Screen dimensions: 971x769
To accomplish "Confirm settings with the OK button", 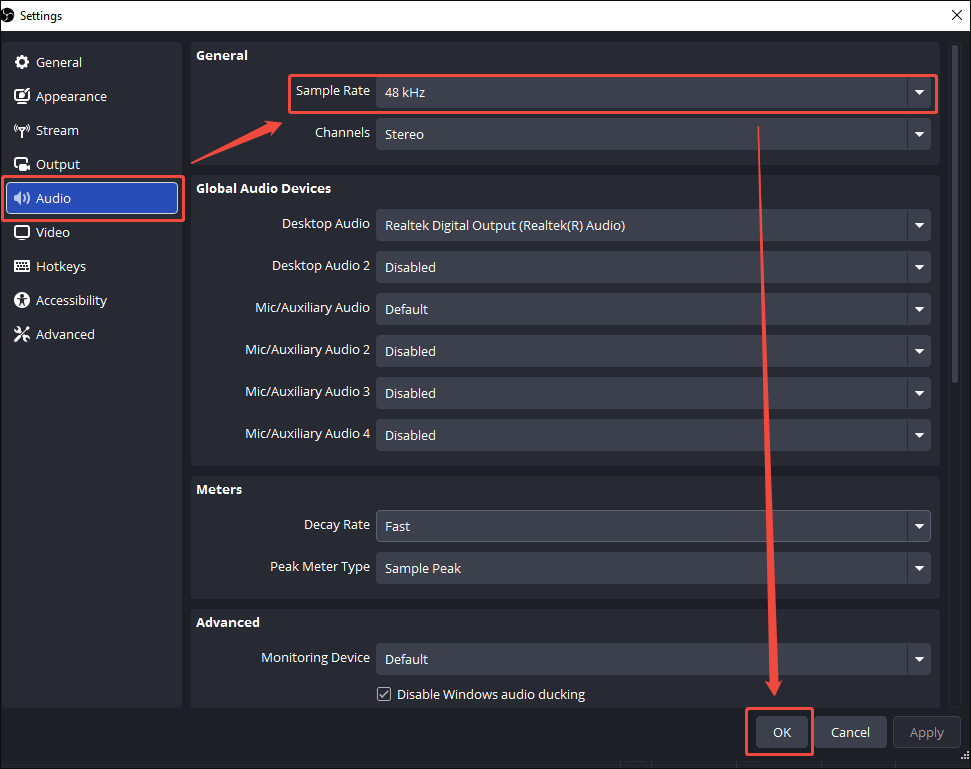I will click(779, 732).
